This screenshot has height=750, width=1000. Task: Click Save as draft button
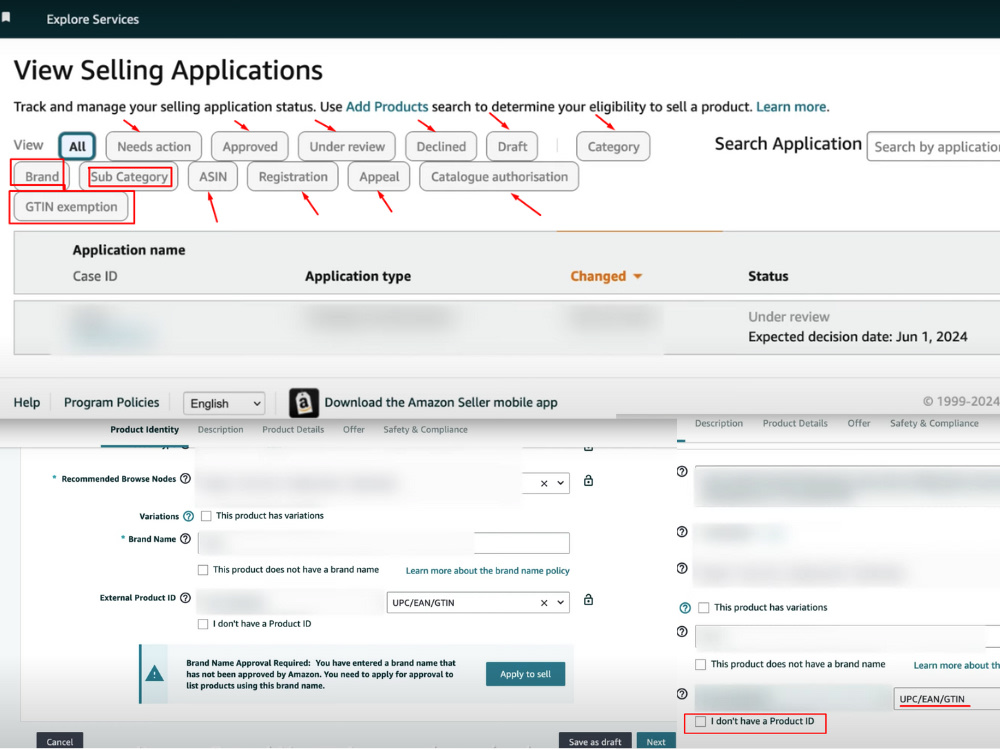[x=595, y=741]
